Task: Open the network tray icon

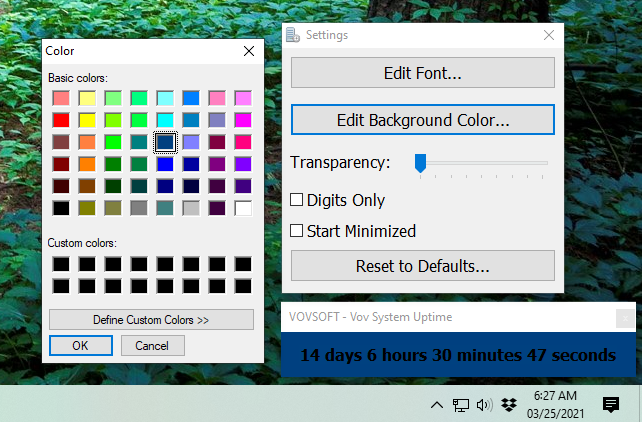Action: tap(461, 405)
